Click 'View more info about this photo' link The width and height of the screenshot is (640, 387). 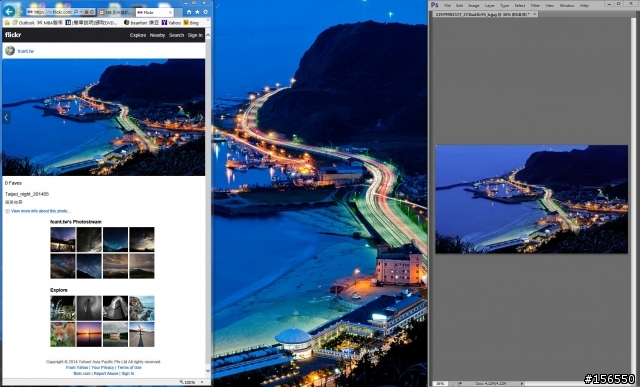click(40, 211)
